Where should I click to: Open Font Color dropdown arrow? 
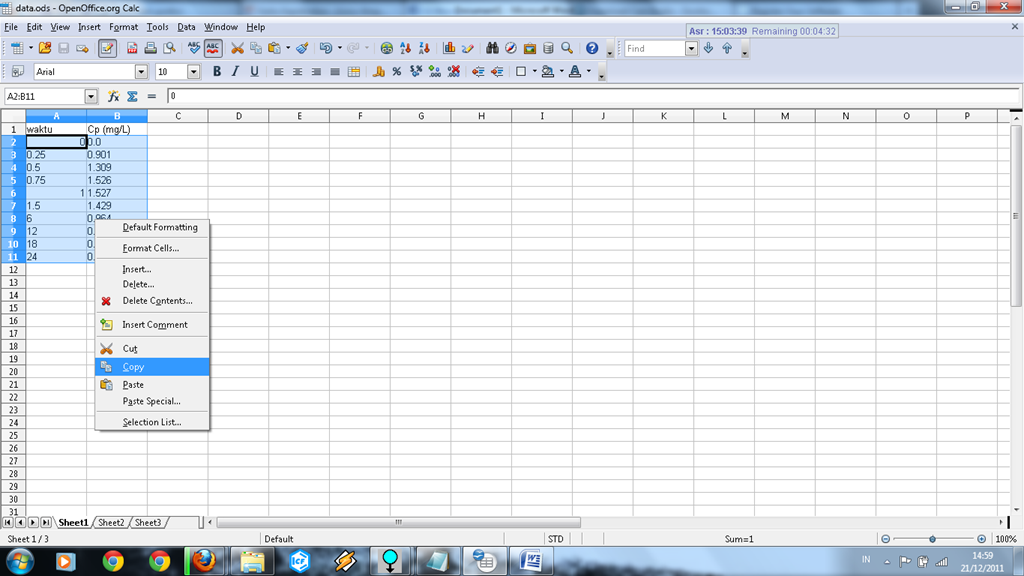point(588,72)
